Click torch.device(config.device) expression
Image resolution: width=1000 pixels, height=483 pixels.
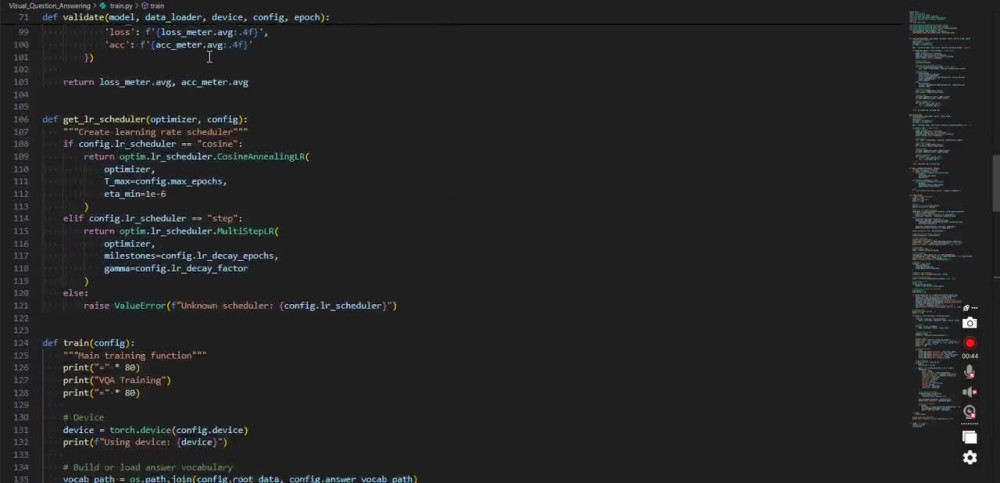179,430
